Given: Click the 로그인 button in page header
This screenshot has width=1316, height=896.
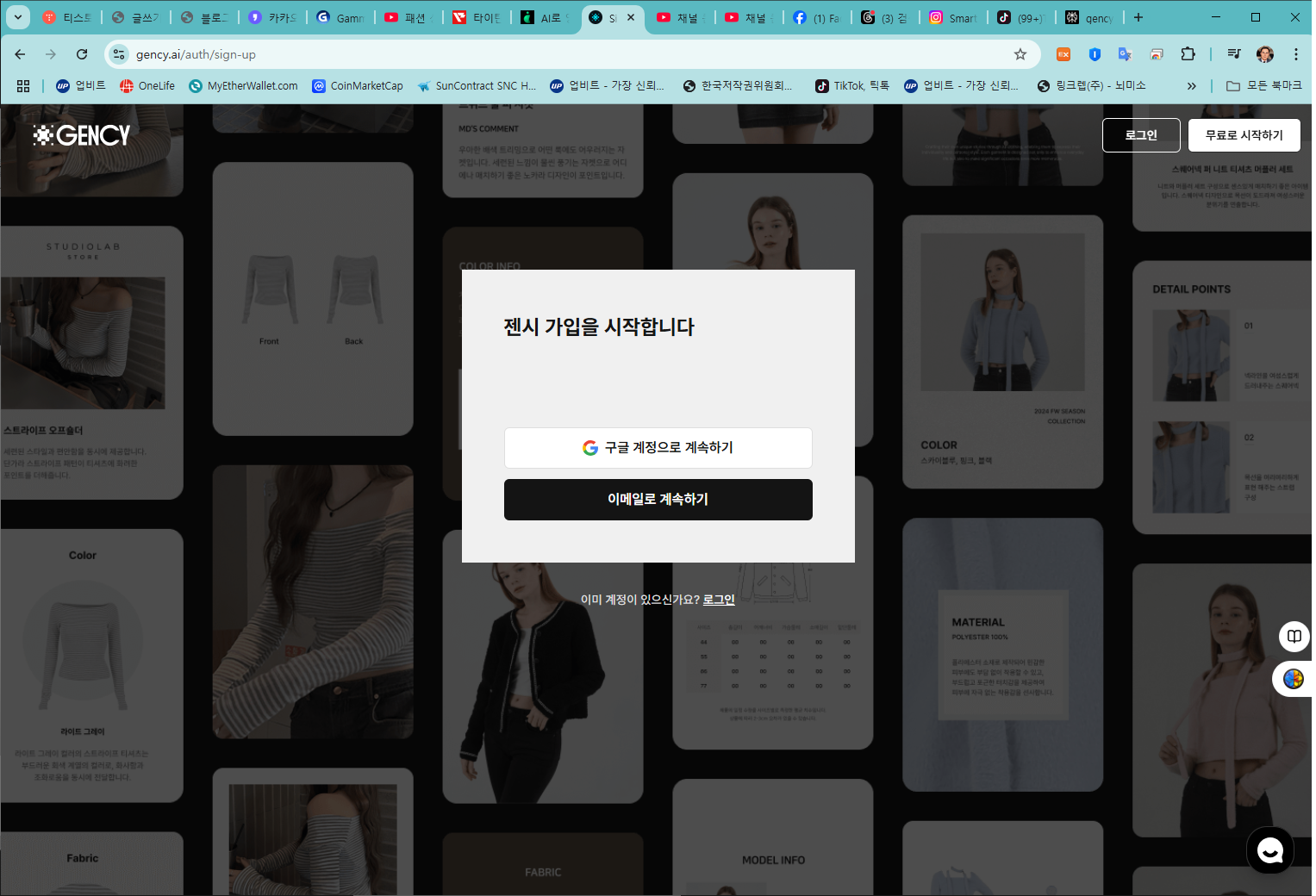Looking at the screenshot, I should pyautogui.click(x=1141, y=135).
